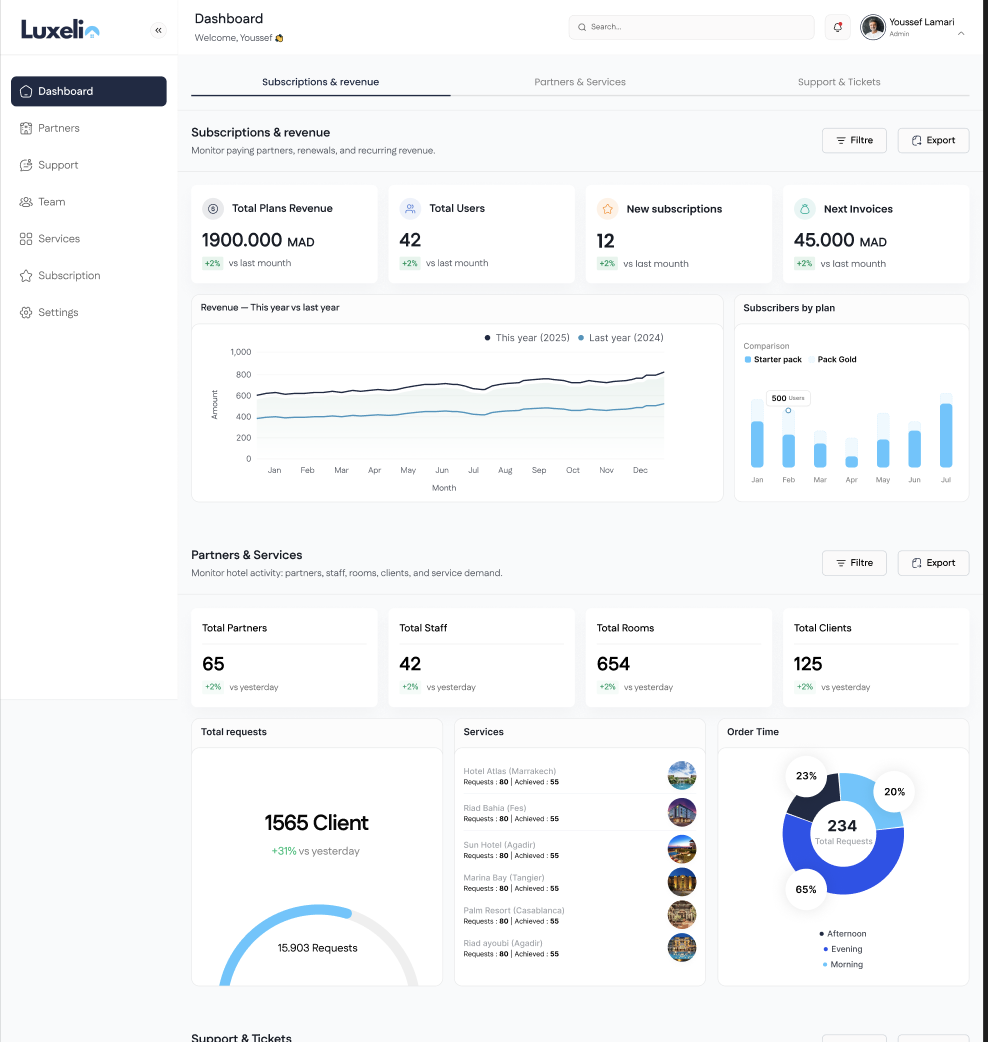Viewport: 988px width, 1042px height.
Task: Open notifications bell icon
Action: (838, 27)
